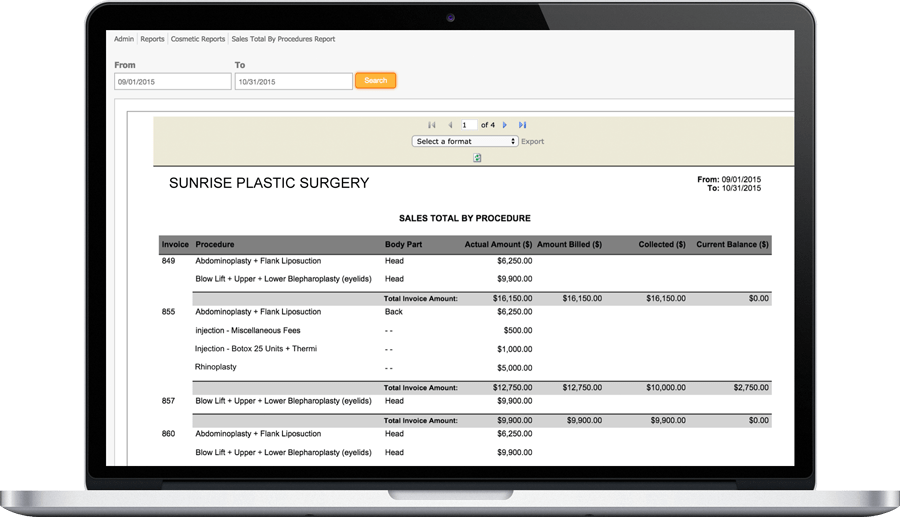Click the $5,000.00 actual amount
The height and width of the screenshot is (517, 900).
click(515, 368)
